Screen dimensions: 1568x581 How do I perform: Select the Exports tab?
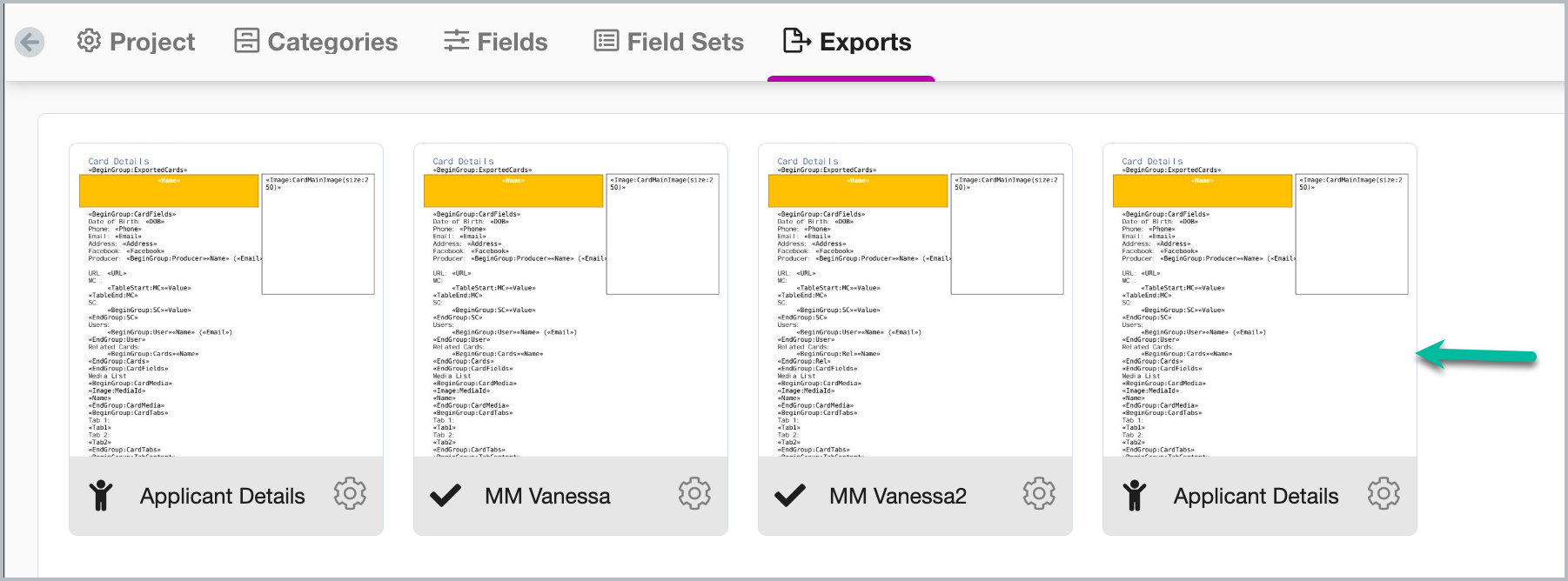(x=848, y=42)
